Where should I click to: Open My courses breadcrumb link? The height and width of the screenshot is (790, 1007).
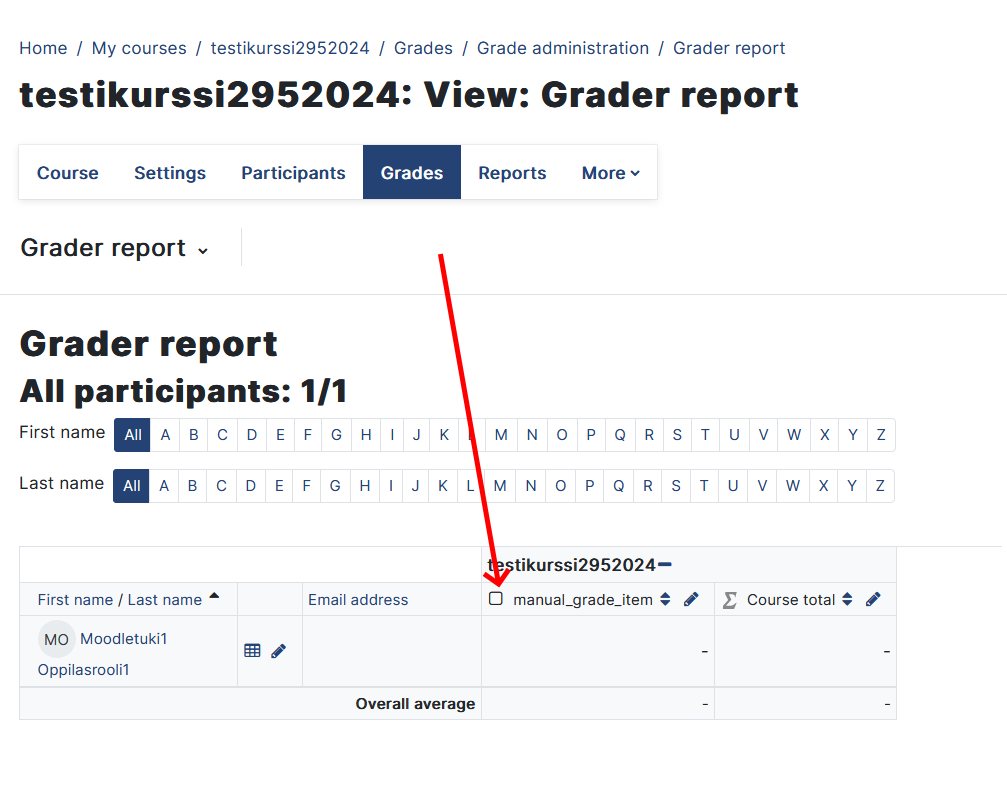click(139, 48)
